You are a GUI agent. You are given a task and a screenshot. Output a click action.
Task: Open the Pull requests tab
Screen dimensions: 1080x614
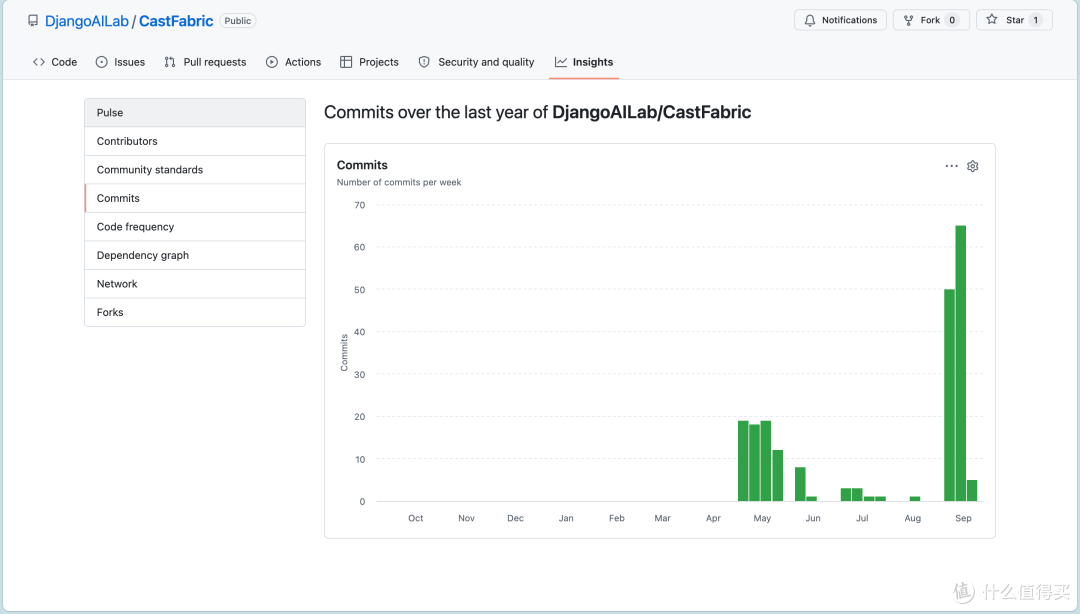click(205, 62)
